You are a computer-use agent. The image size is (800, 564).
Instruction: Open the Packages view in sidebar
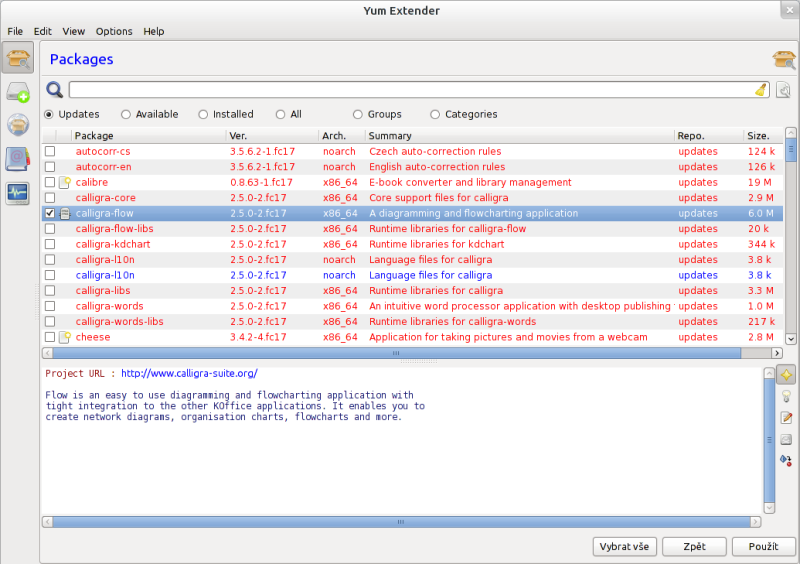pyautogui.click(x=18, y=59)
